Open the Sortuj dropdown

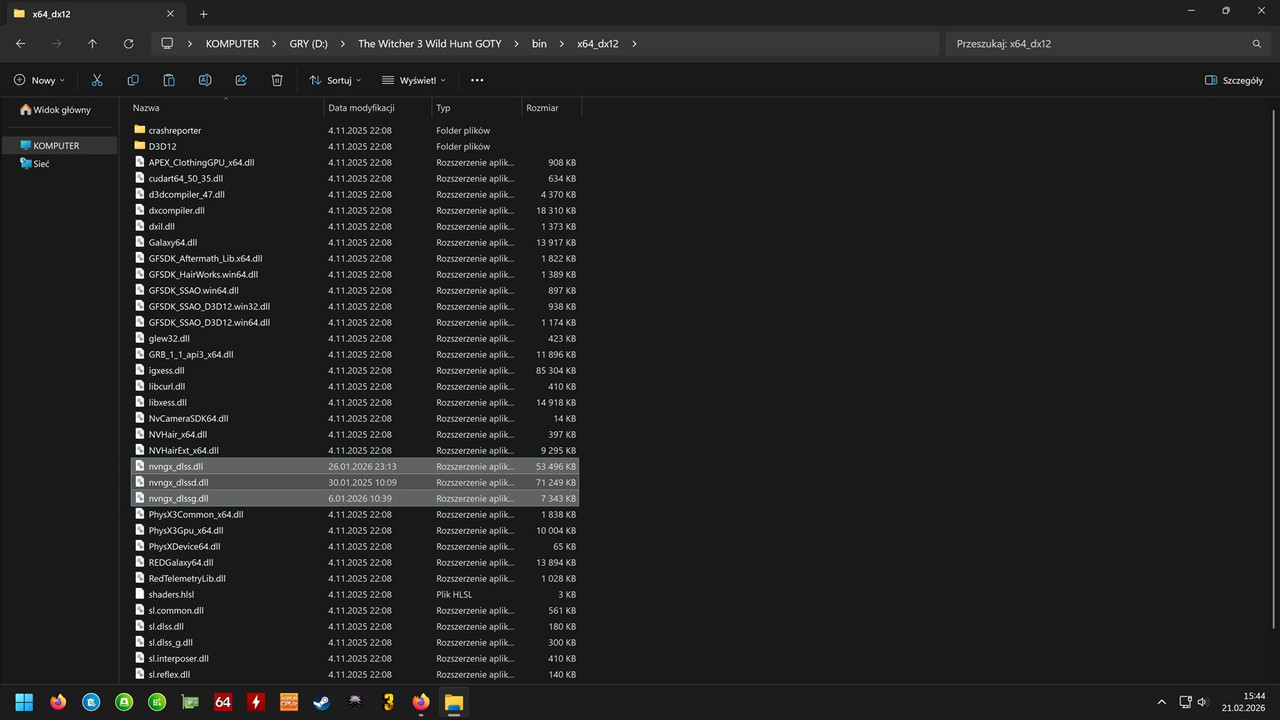[335, 80]
